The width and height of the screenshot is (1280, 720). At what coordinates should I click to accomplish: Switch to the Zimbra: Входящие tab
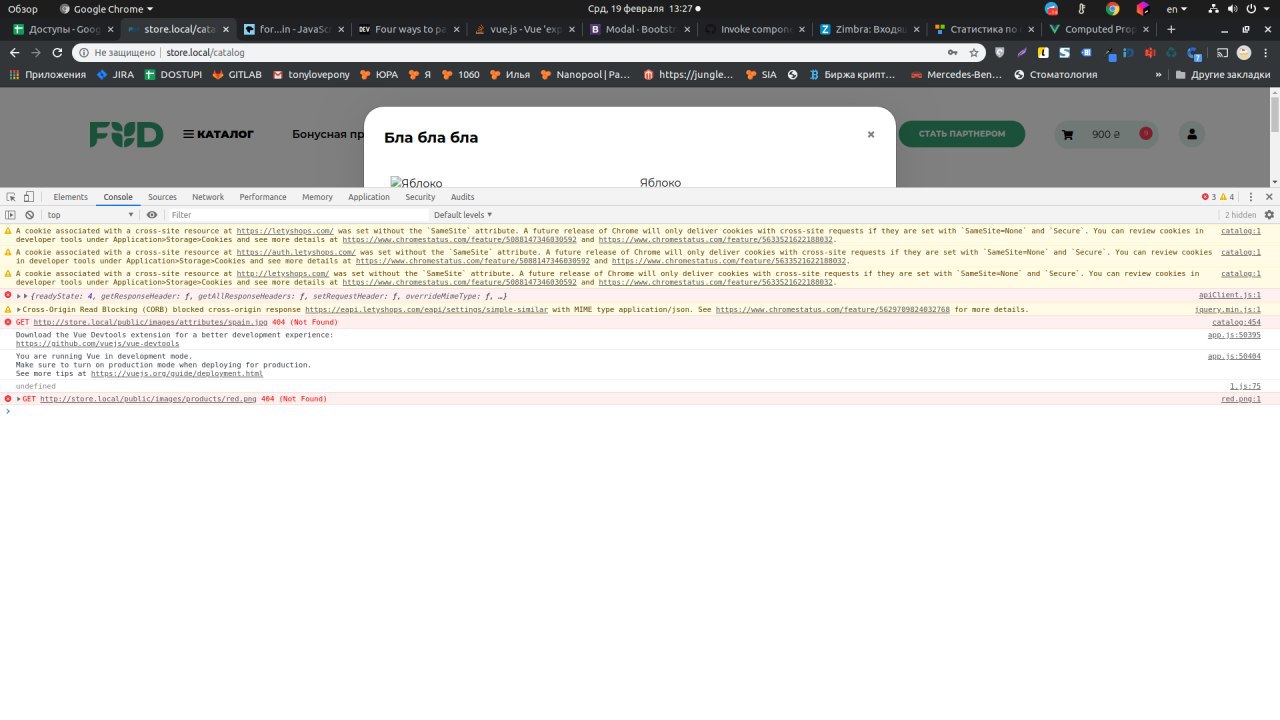point(868,29)
